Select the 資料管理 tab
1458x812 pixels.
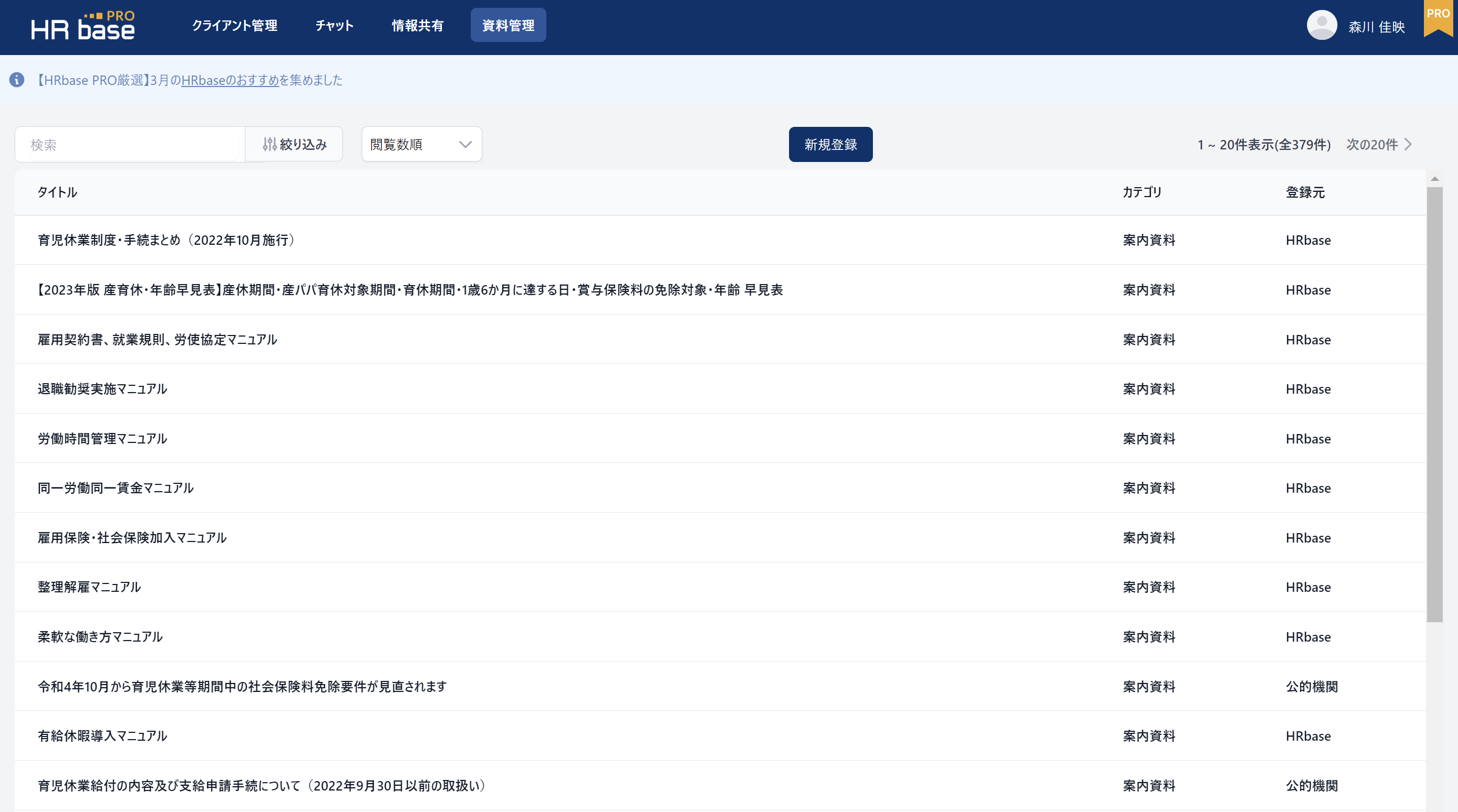click(x=507, y=26)
